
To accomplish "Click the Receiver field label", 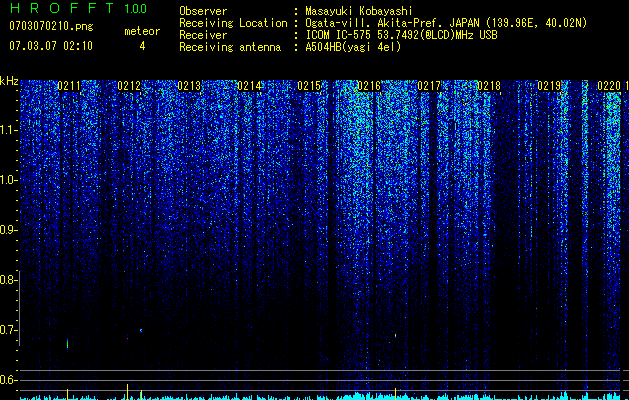I will tap(203, 35).
